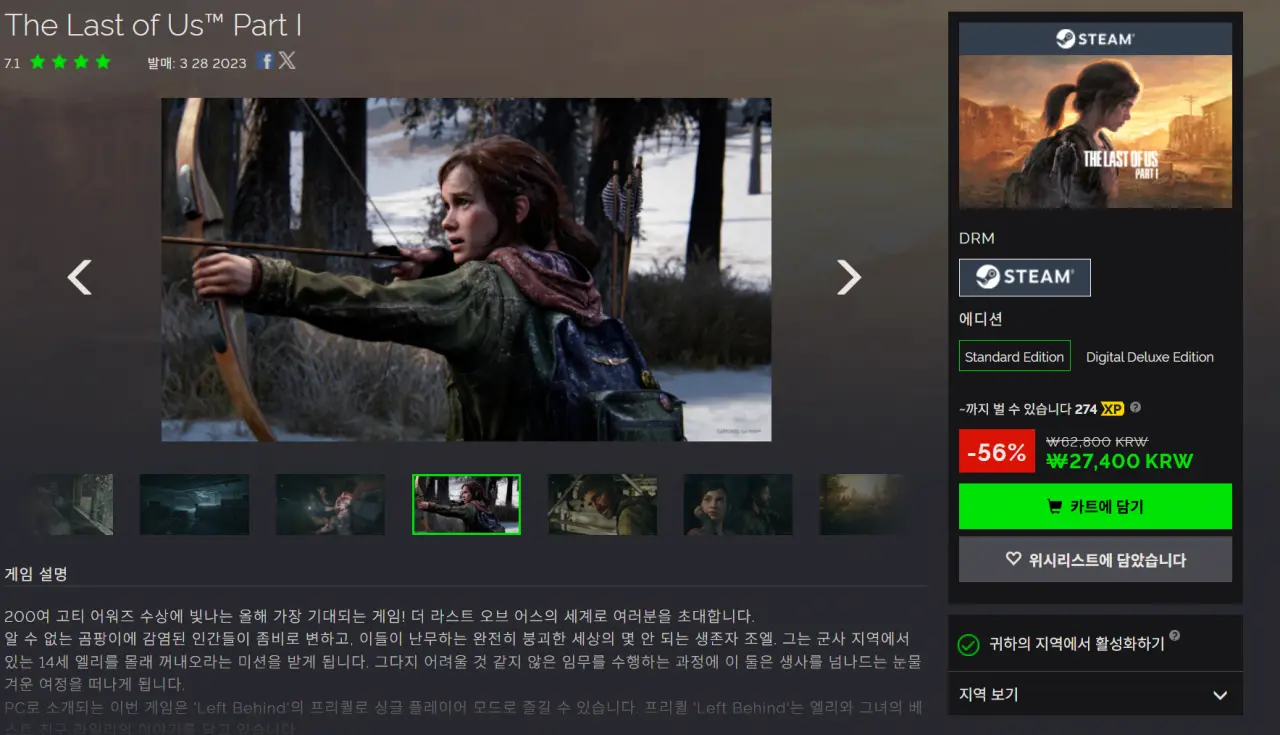Viewport: 1280px width, 735px height.
Task: Share the game on Facebook
Action: tap(265, 60)
